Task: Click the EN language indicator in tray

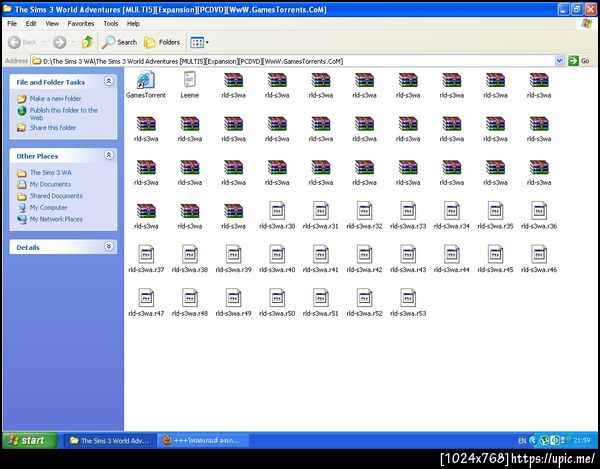Action: [522, 441]
